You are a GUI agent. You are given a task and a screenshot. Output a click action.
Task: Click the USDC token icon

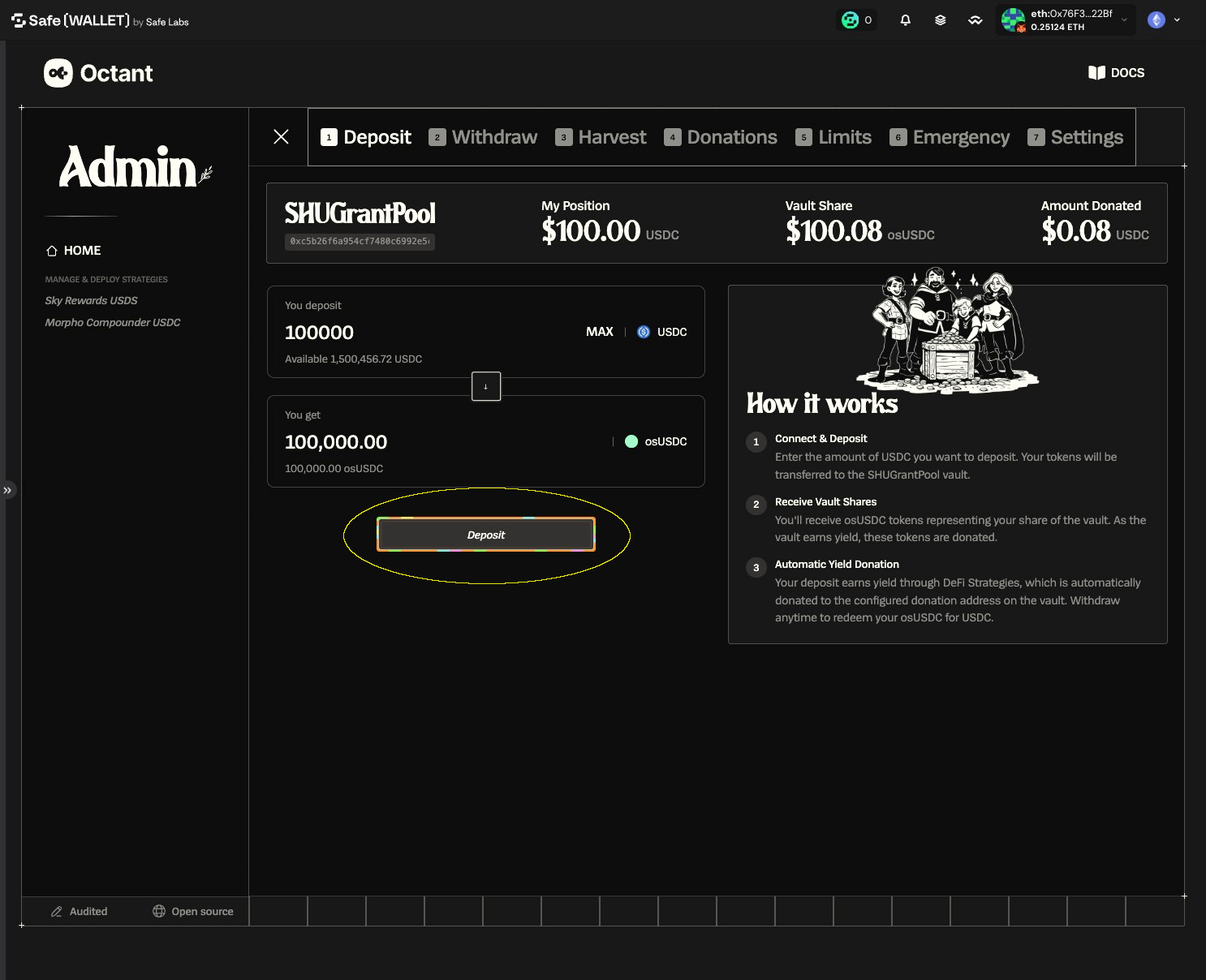[x=644, y=332]
